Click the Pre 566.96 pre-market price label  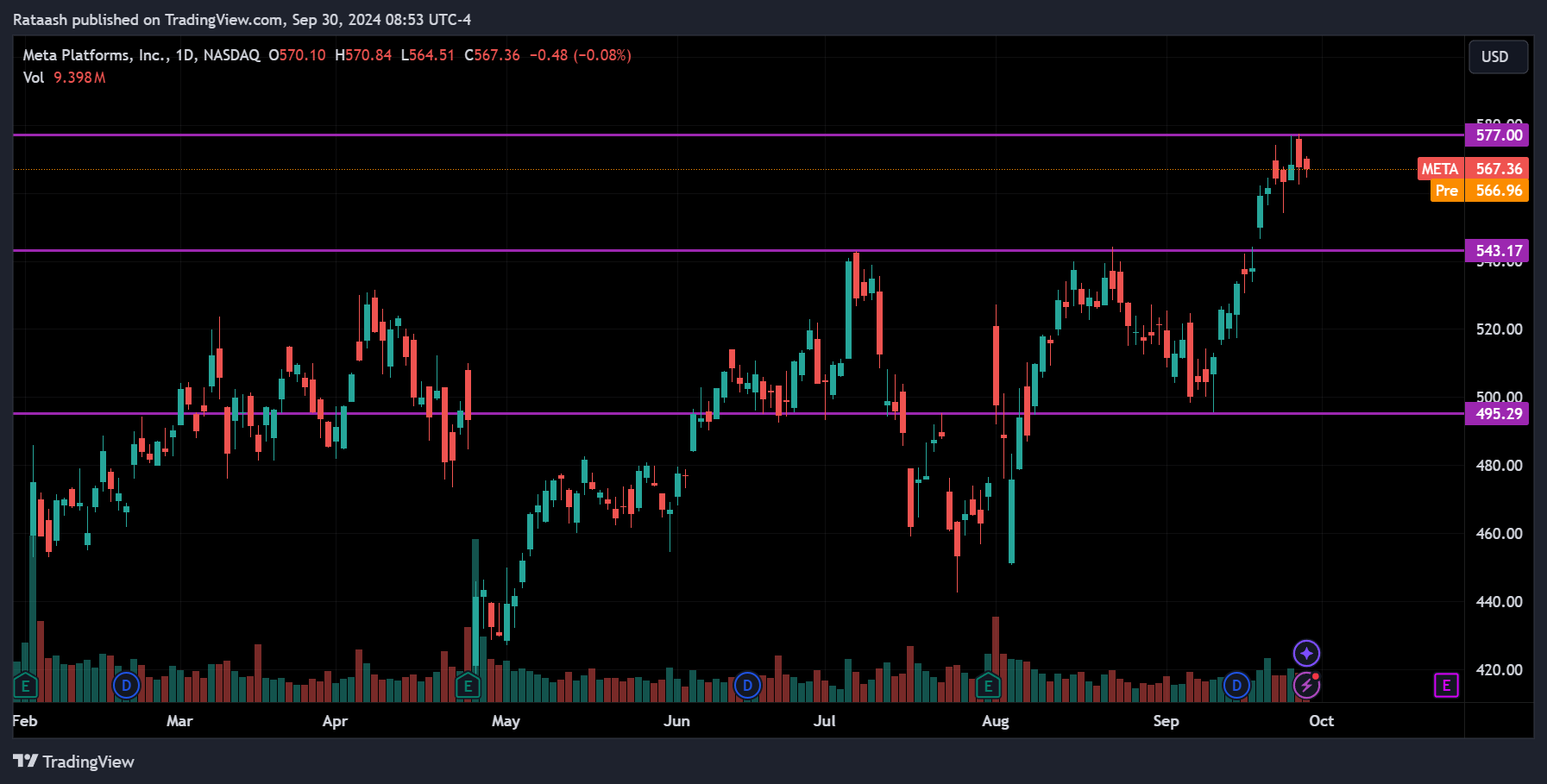click(x=1480, y=191)
